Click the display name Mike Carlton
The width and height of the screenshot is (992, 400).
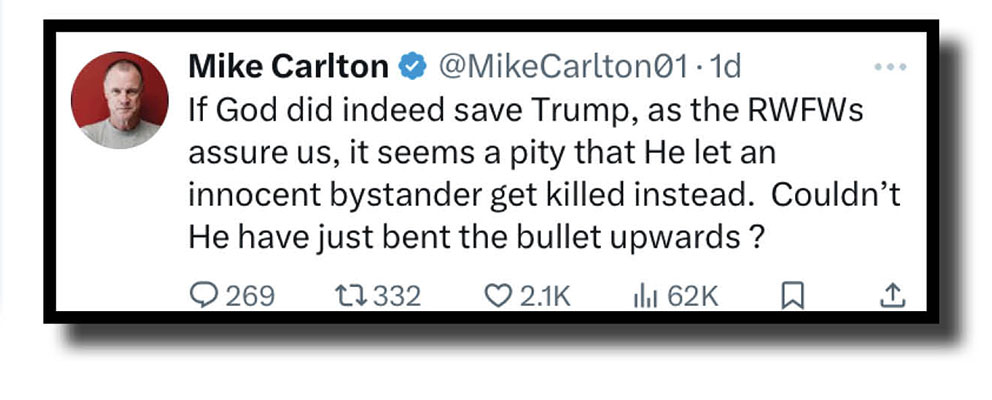[x=288, y=68]
